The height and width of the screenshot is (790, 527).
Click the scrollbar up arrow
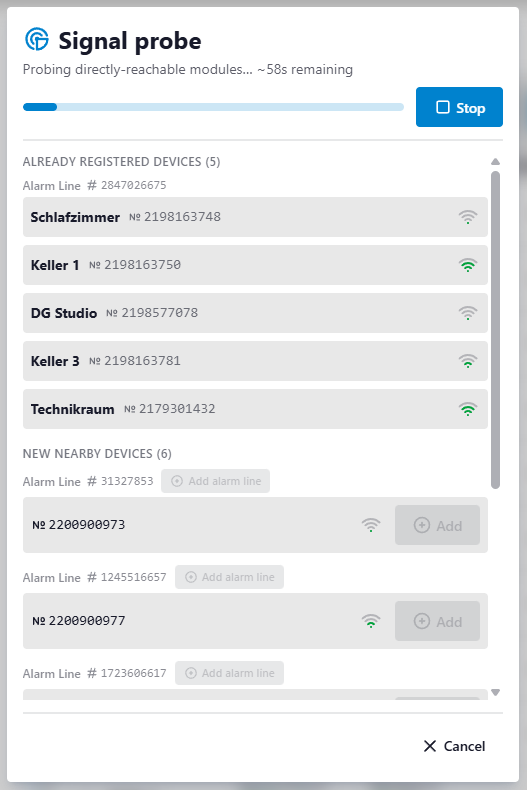coord(495,162)
